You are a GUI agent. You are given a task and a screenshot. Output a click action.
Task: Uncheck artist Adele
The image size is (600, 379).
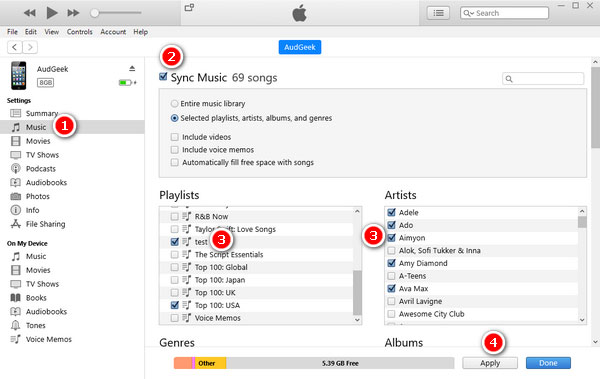click(x=391, y=212)
